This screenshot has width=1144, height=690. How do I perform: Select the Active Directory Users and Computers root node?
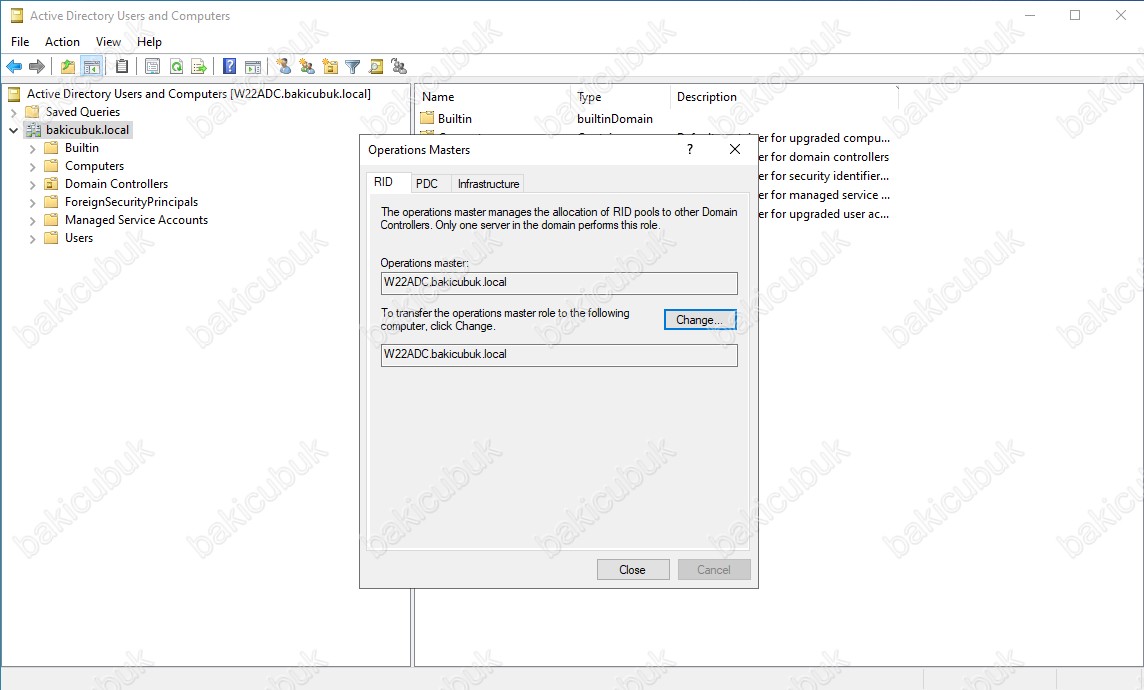[x=198, y=93]
